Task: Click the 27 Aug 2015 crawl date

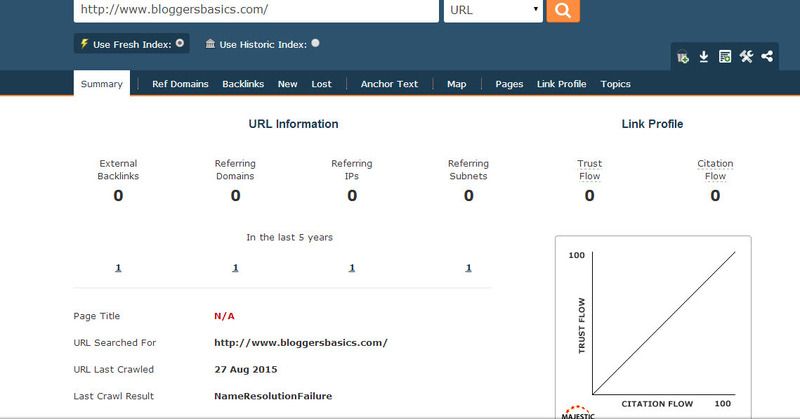Action: click(245, 369)
